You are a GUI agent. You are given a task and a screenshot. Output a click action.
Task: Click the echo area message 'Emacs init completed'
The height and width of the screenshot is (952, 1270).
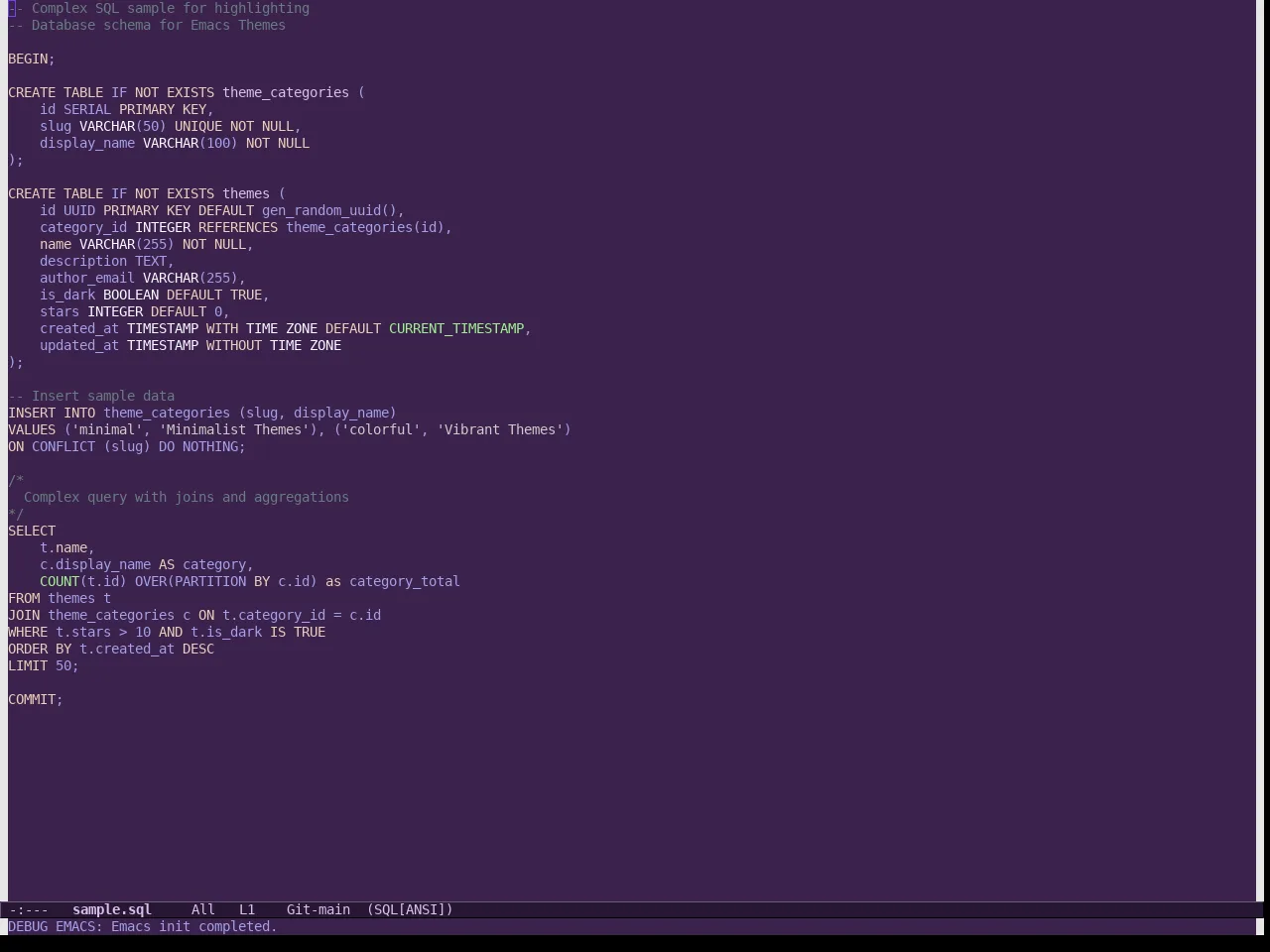[193, 926]
